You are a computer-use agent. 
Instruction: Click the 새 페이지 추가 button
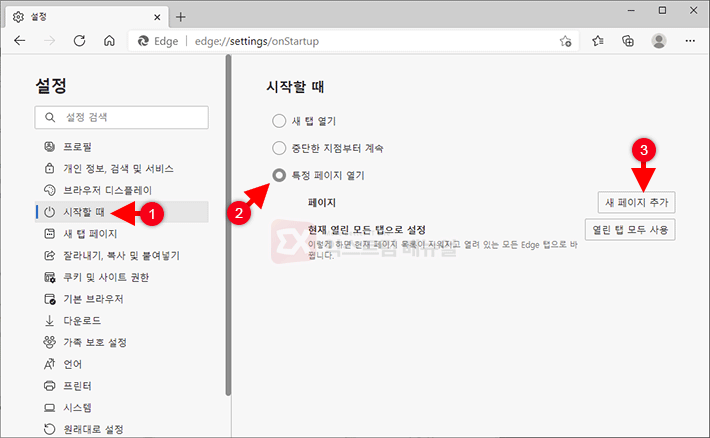click(637, 202)
